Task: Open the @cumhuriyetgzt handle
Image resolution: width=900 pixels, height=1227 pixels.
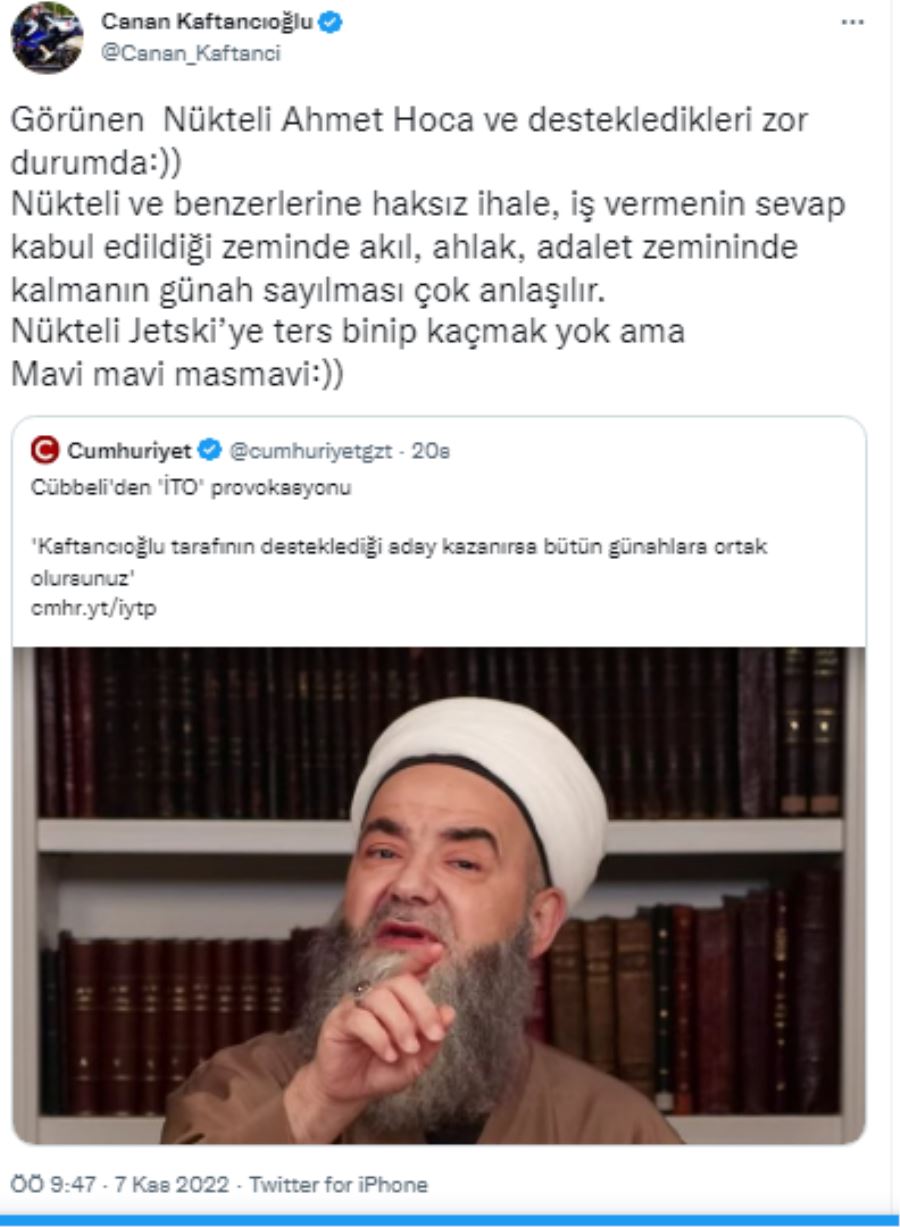Action: [x=312, y=451]
